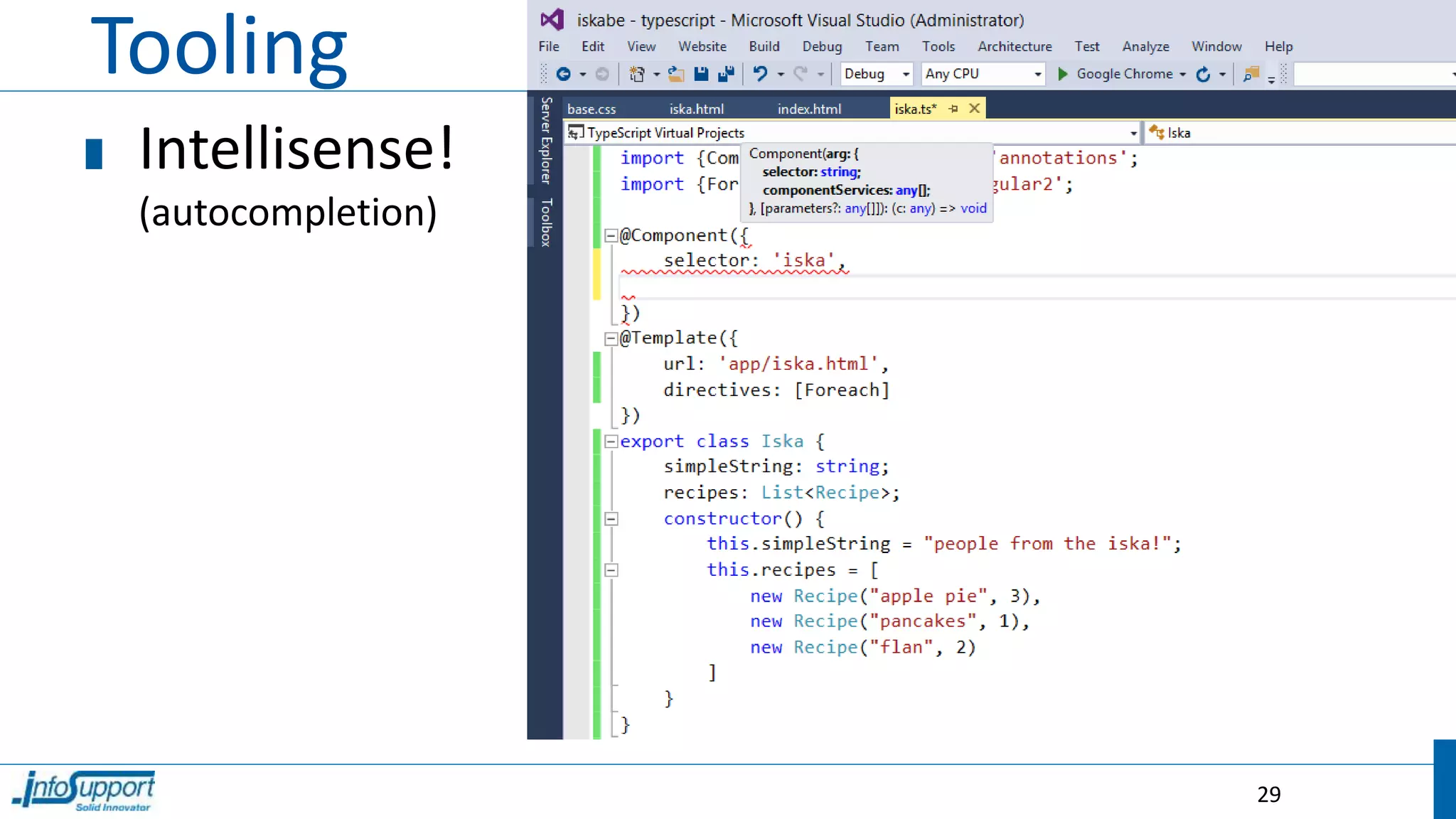The image size is (1456, 819).
Task: Navigate backward with the back arrow
Action: (x=563, y=74)
